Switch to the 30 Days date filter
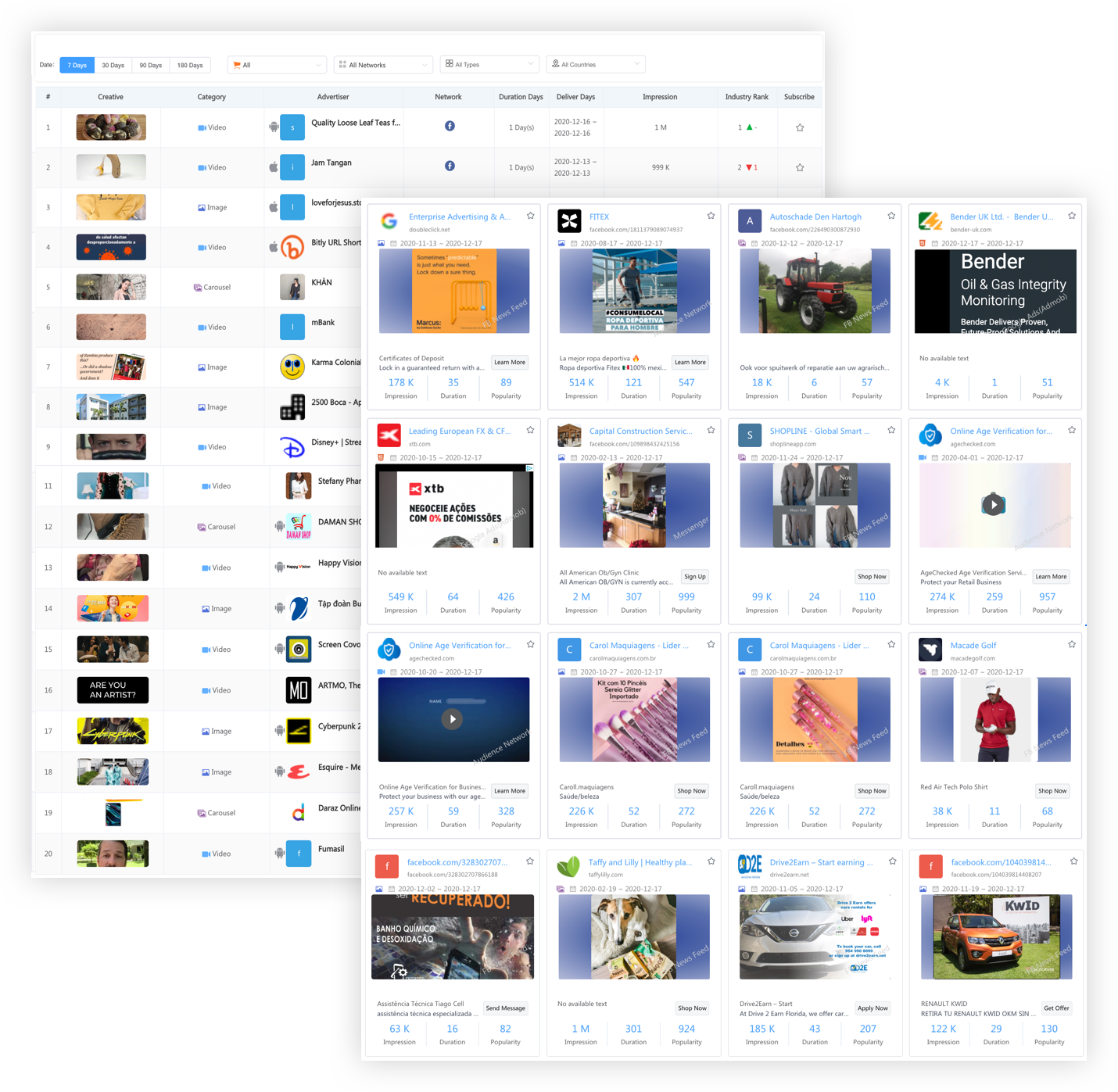The image size is (1118, 1092). [113, 65]
